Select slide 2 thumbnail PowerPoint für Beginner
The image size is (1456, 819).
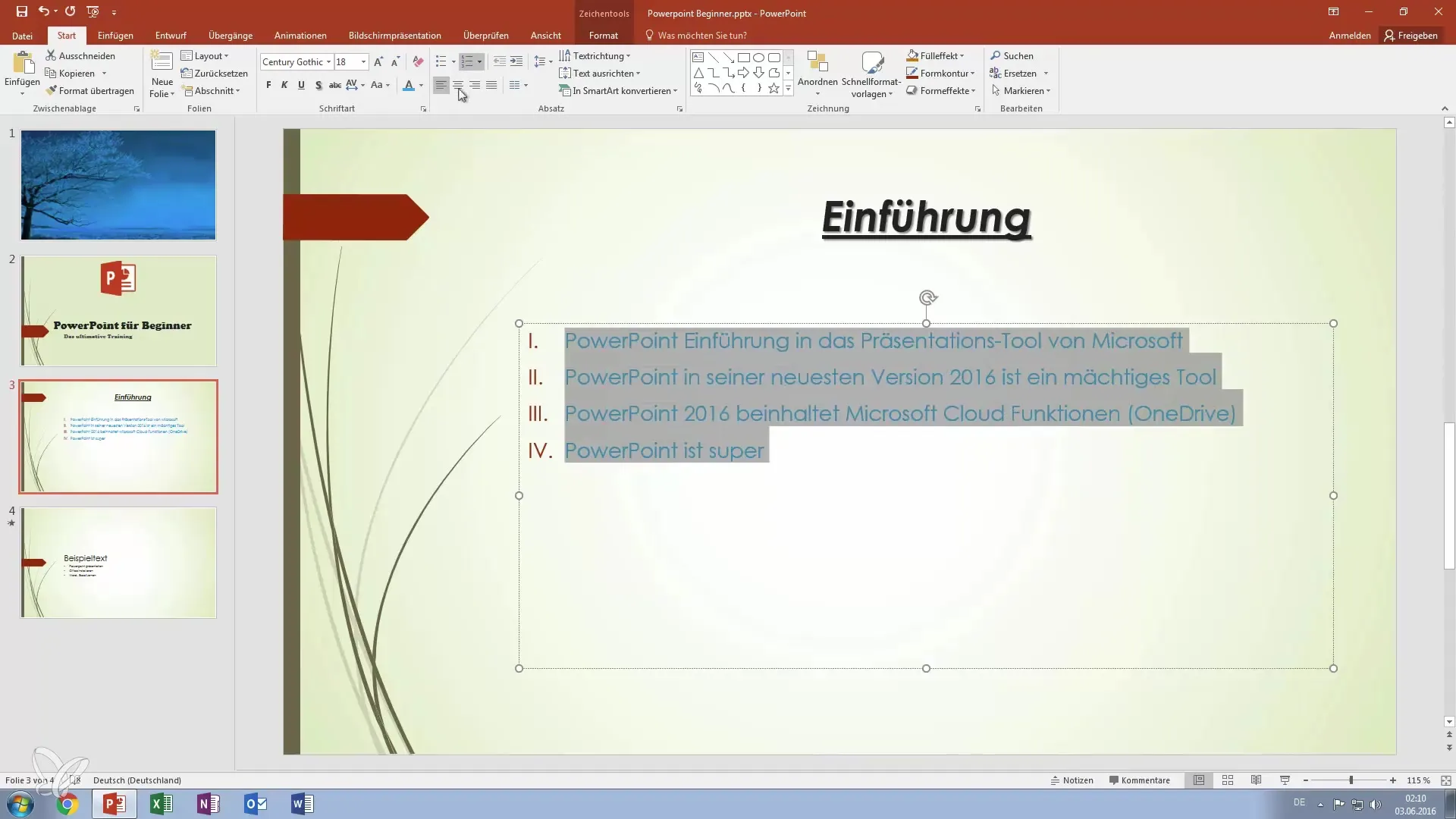tap(118, 311)
